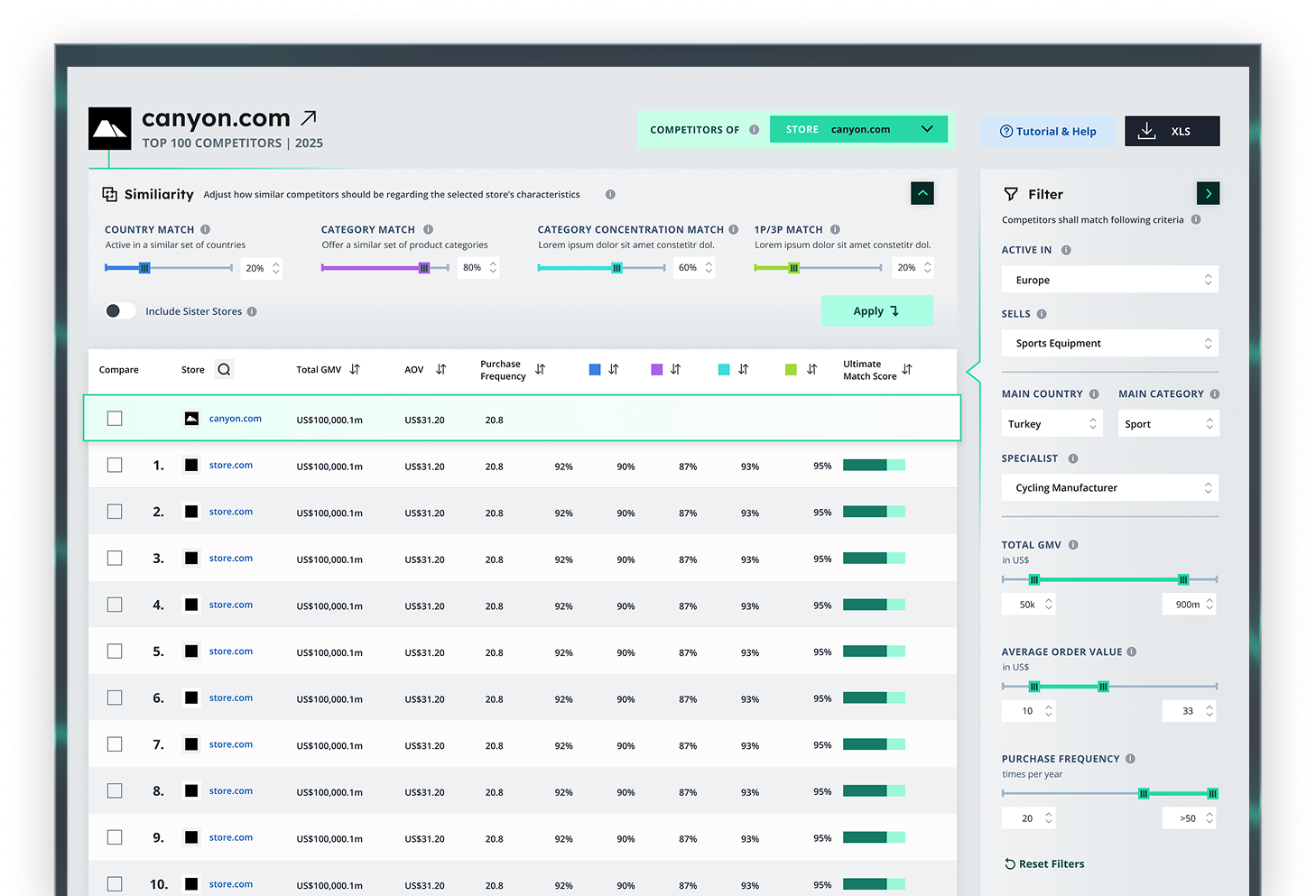Screen dimensions: 1316x896
Task: Sort by purple category match column
Action: (675, 369)
